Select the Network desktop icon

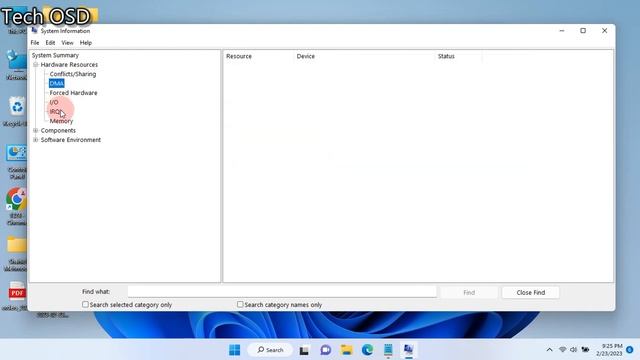[17, 65]
